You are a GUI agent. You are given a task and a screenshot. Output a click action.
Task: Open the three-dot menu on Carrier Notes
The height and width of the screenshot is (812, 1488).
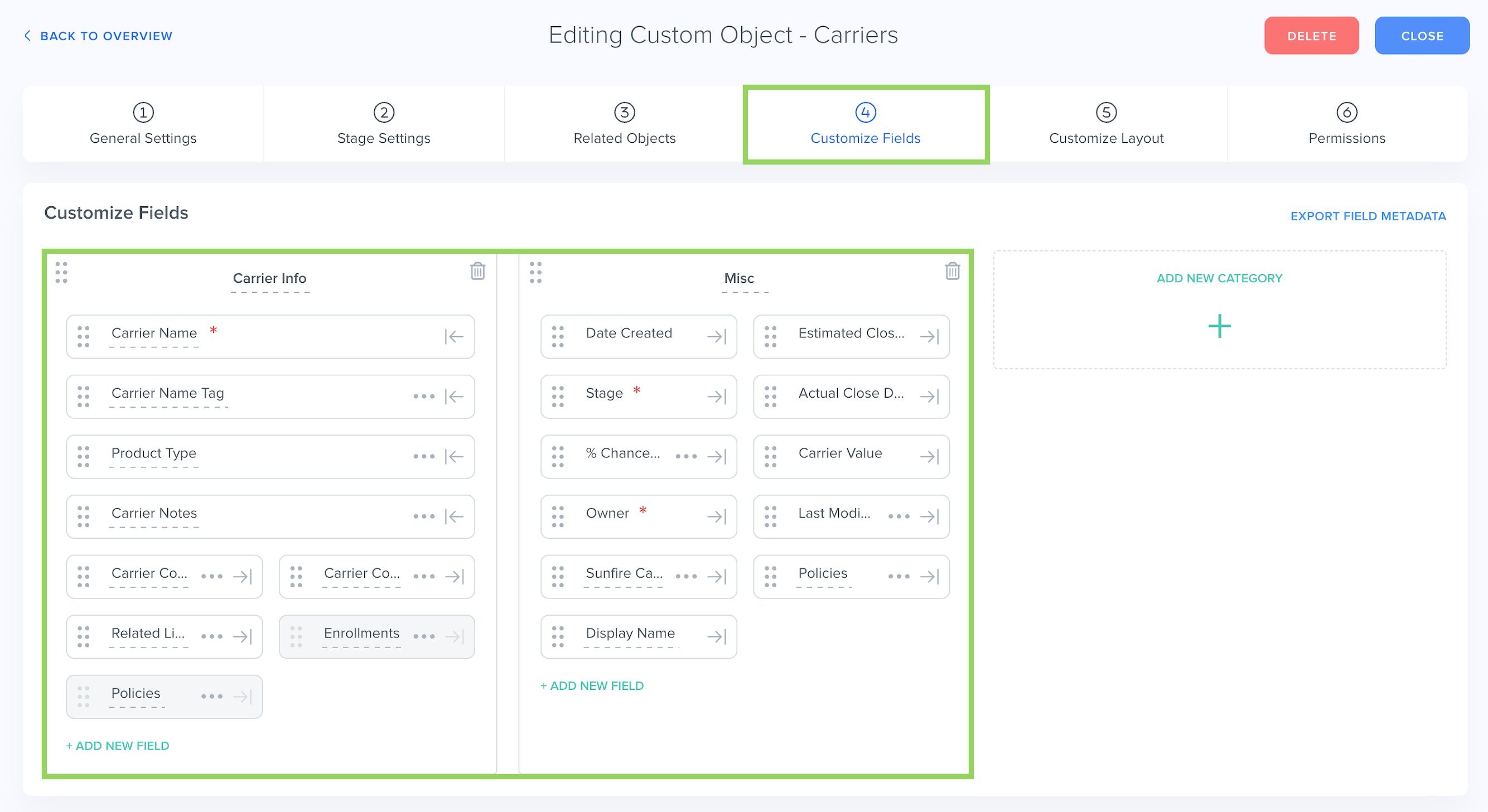coord(423,516)
